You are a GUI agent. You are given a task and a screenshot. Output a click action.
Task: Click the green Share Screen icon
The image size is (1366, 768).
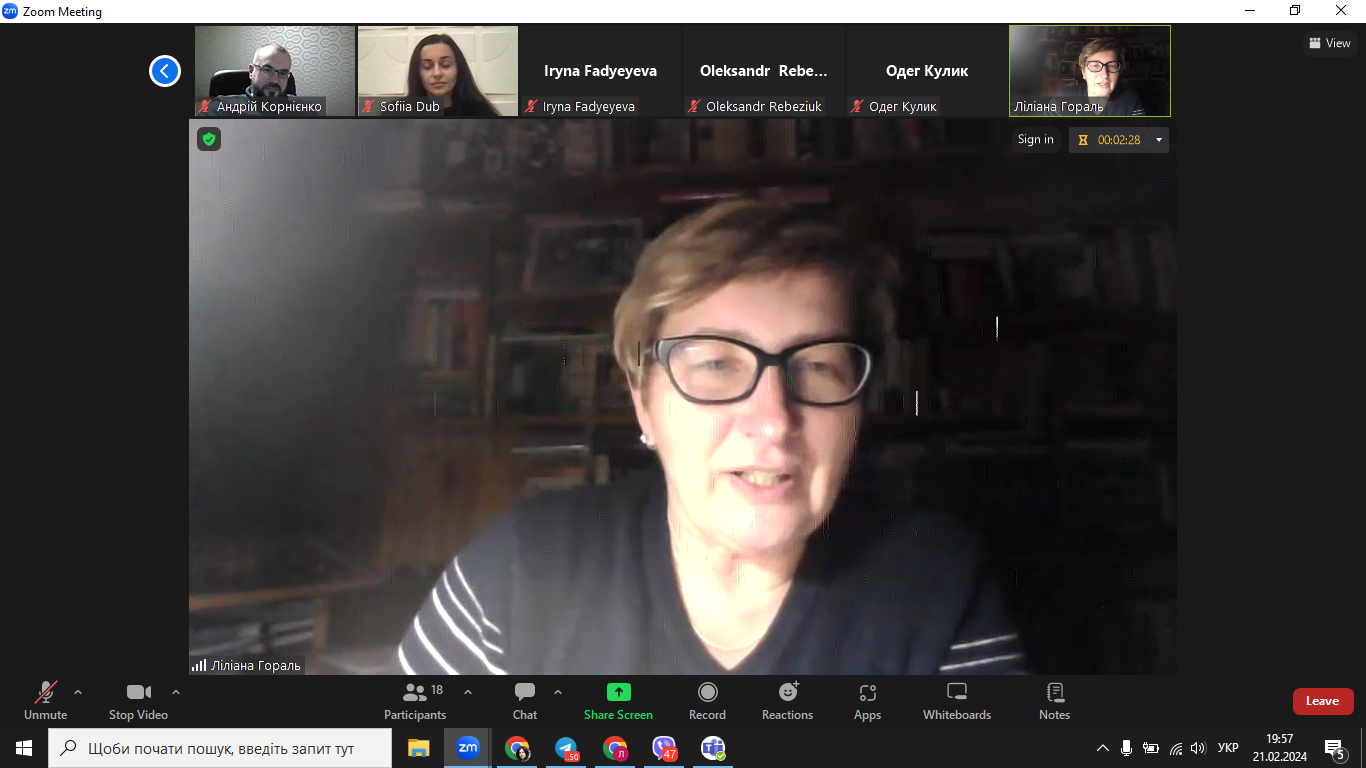[618, 692]
